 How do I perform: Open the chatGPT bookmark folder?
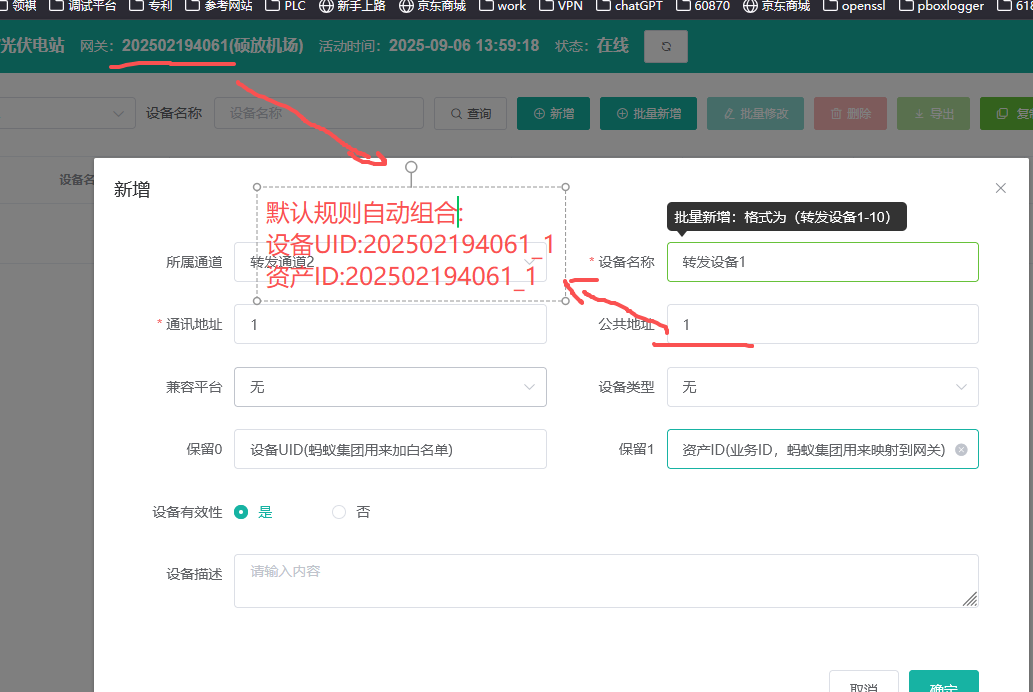[630, 6]
